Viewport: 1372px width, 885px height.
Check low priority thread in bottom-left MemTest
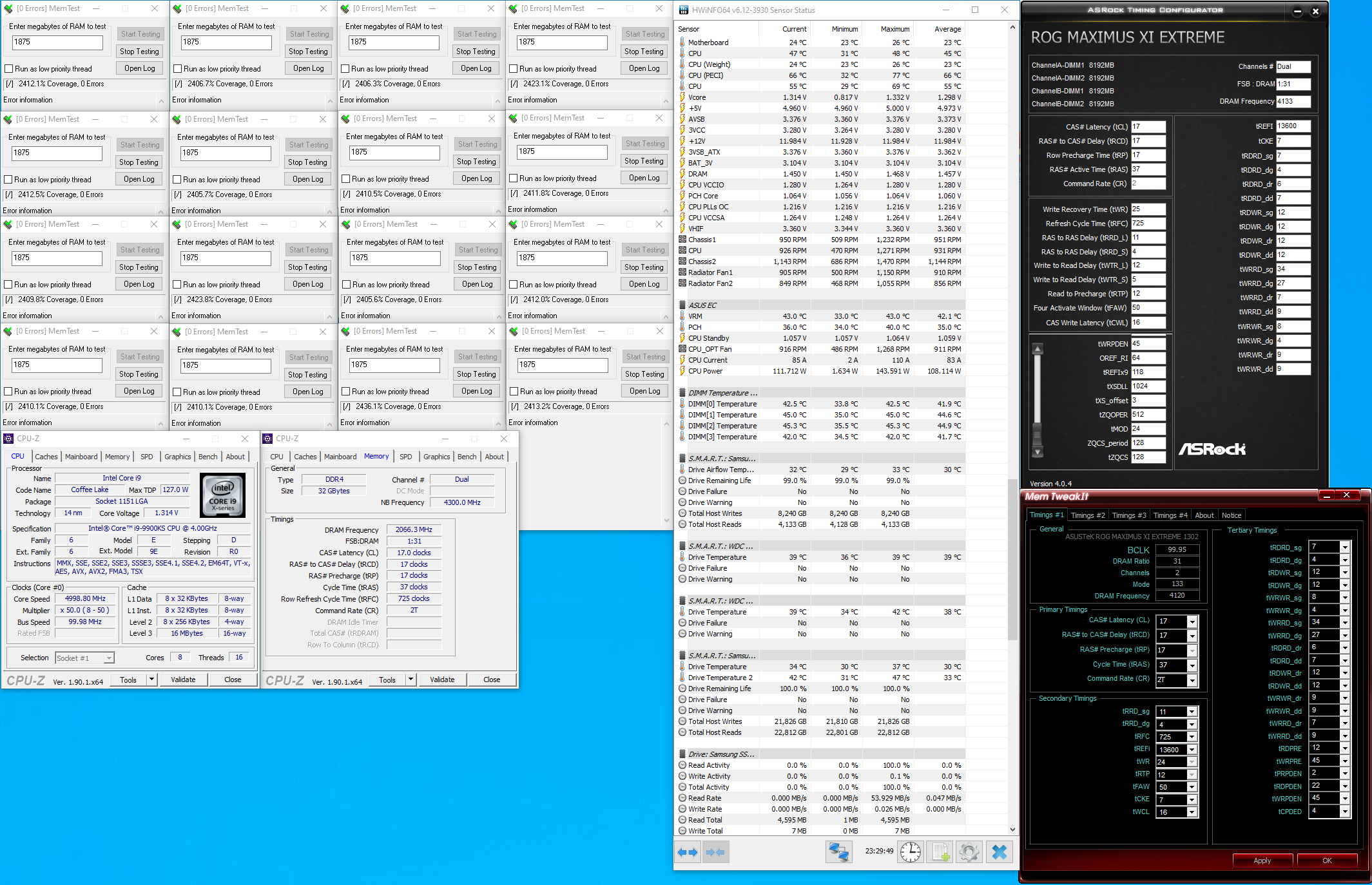click(9, 392)
